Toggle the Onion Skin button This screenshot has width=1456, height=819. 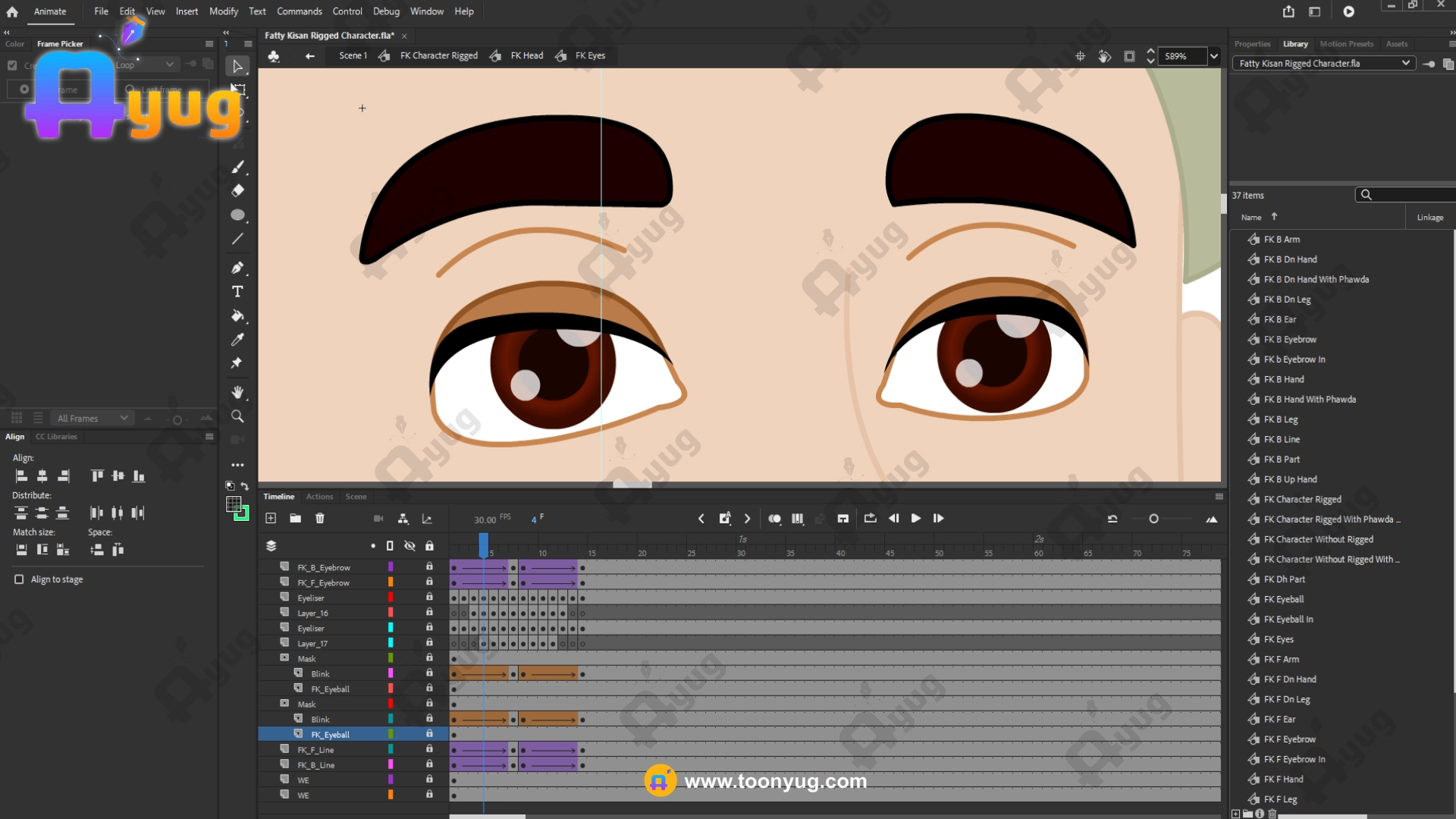pos(774,519)
